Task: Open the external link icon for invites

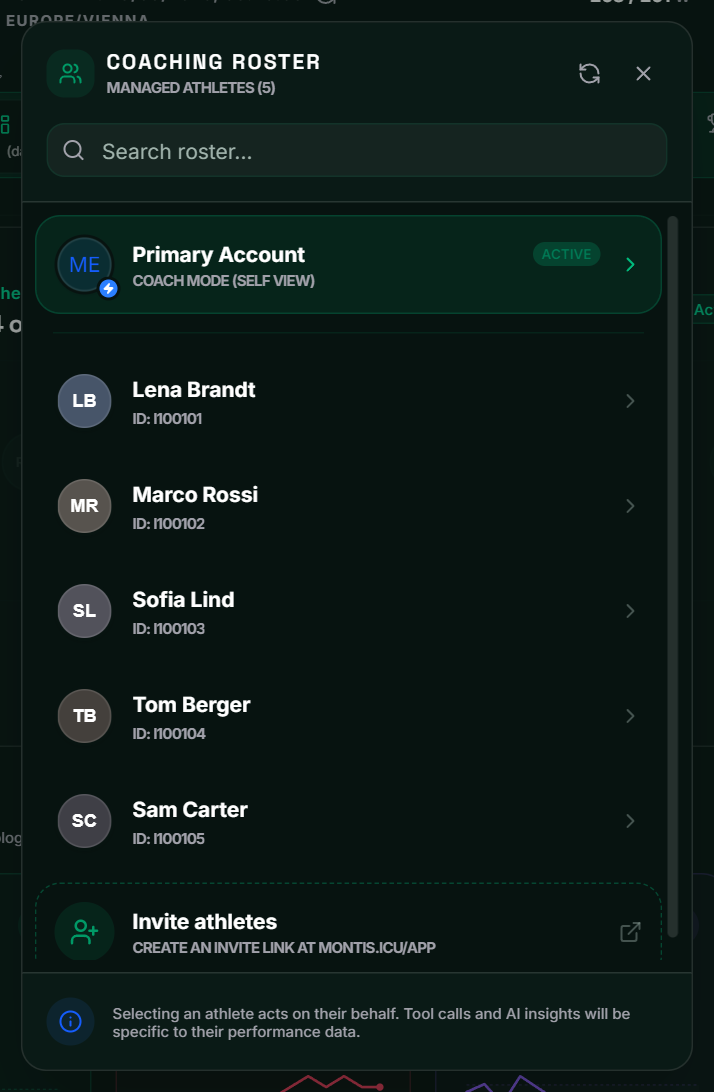Action: (630, 932)
